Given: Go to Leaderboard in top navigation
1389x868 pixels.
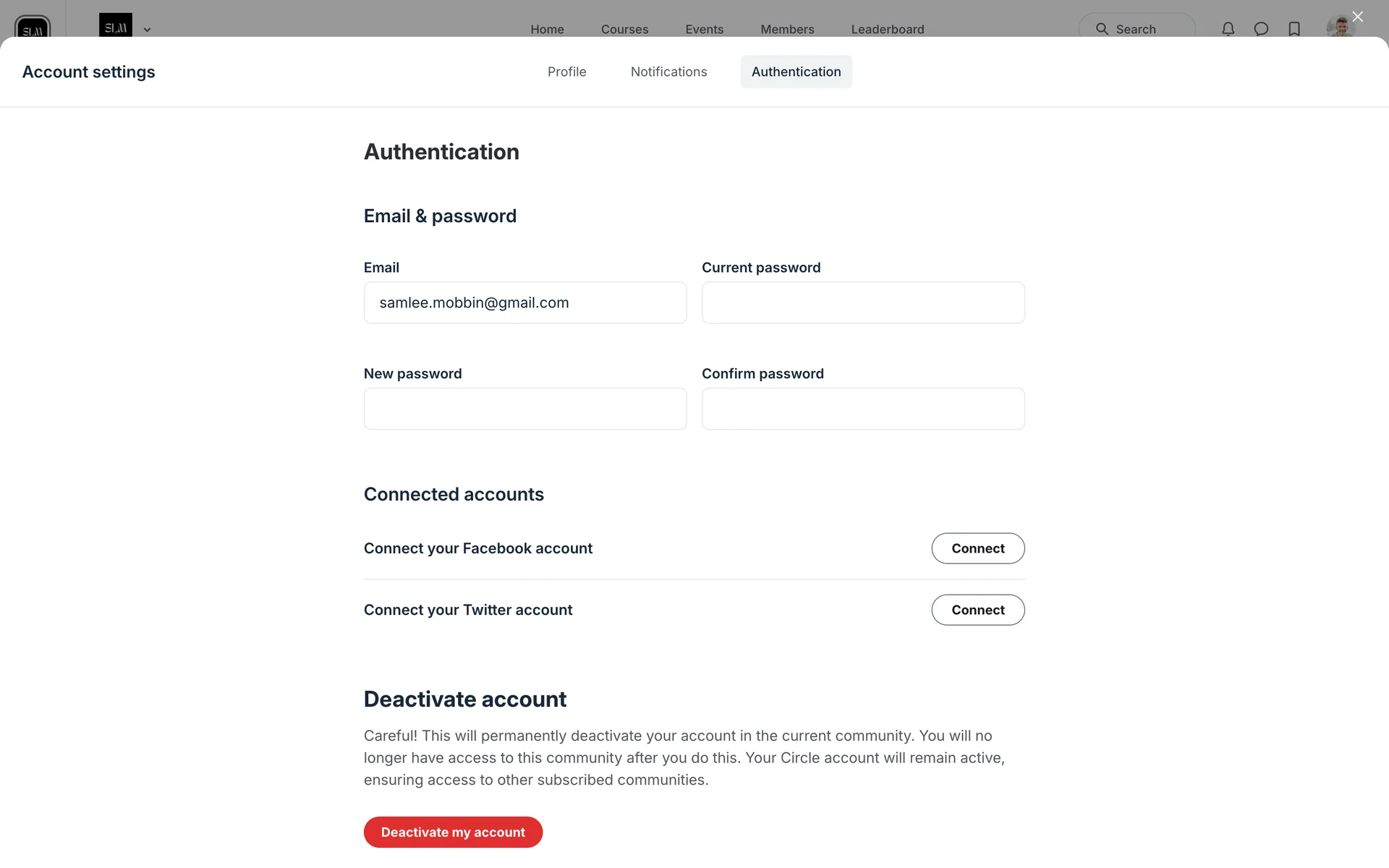Looking at the screenshot, I should (x=887, y=29).
